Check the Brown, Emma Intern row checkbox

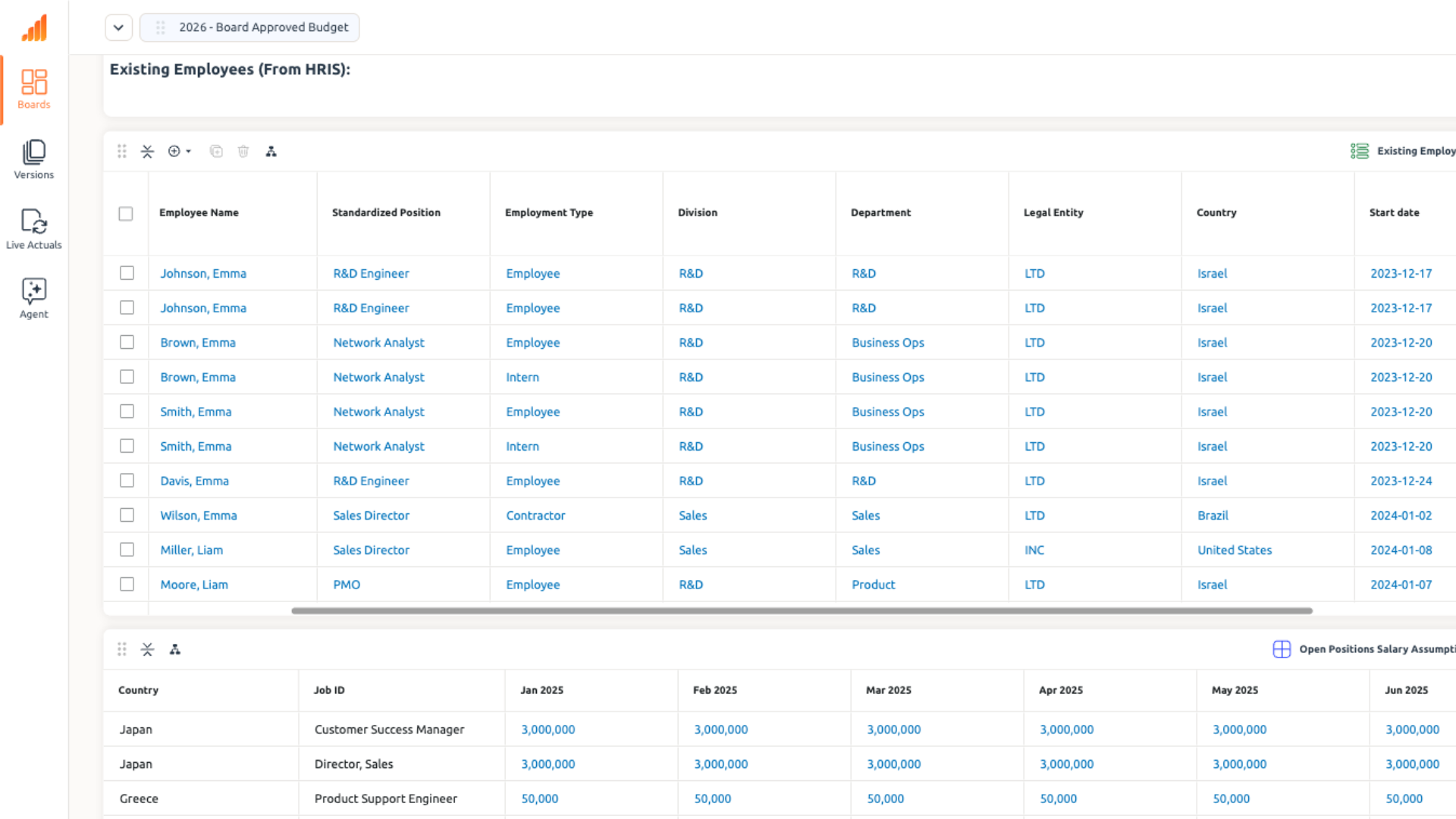click(127, 377)
